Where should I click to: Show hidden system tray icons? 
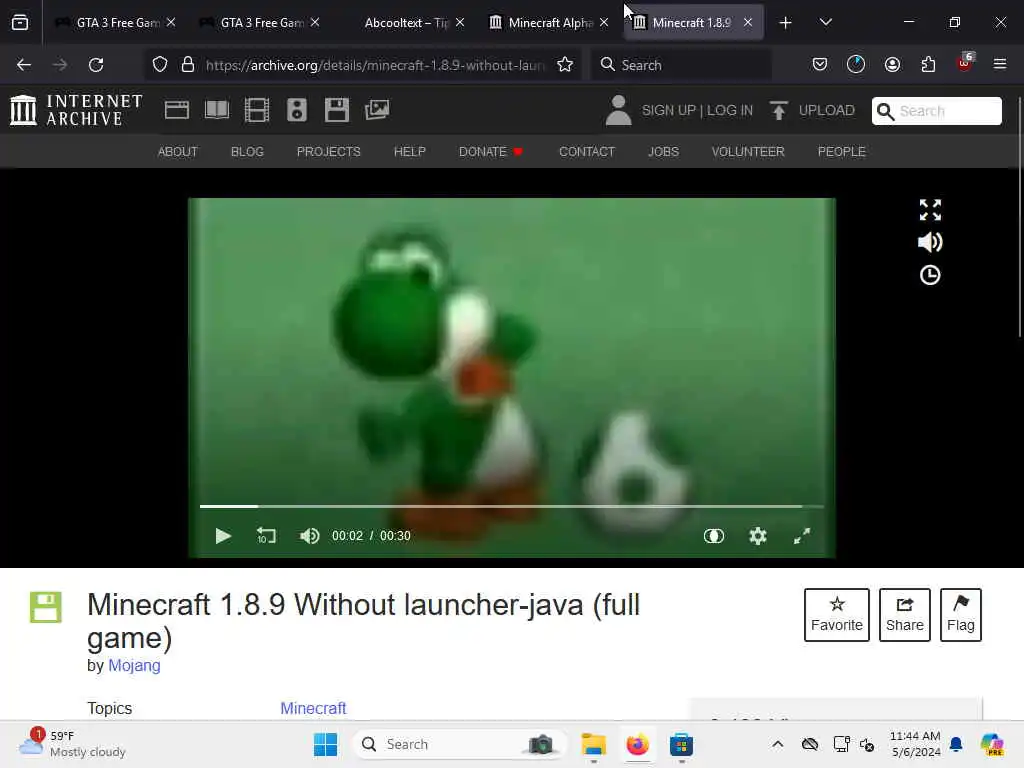tap(777, 744)
